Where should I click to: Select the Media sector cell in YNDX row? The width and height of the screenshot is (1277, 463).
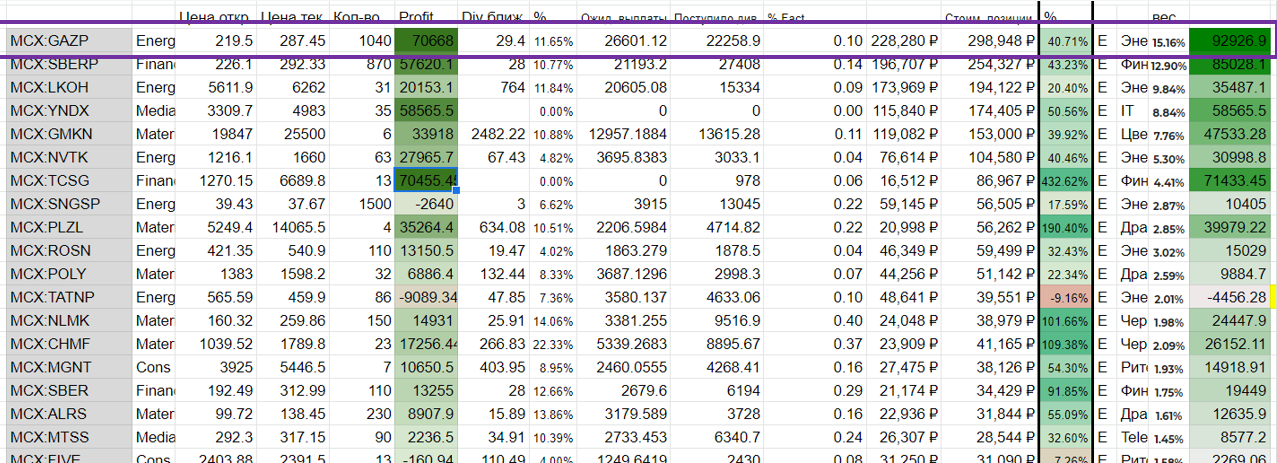[x=154, y=110]
